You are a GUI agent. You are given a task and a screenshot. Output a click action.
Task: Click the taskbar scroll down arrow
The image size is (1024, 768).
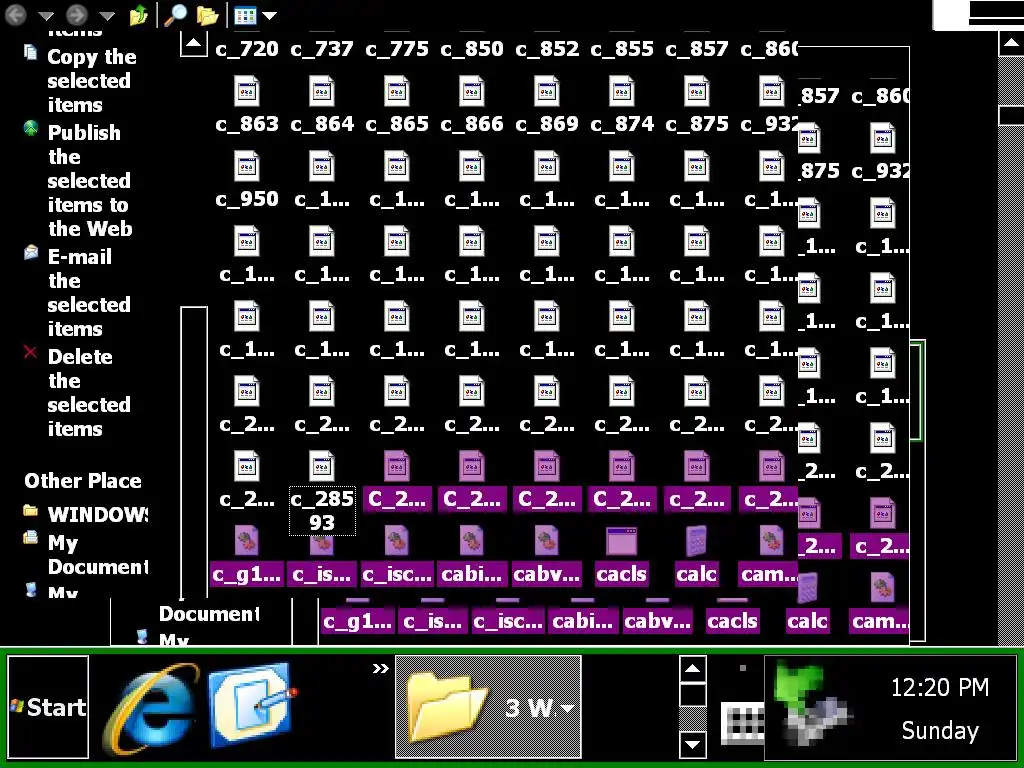(x=692, y=744)
